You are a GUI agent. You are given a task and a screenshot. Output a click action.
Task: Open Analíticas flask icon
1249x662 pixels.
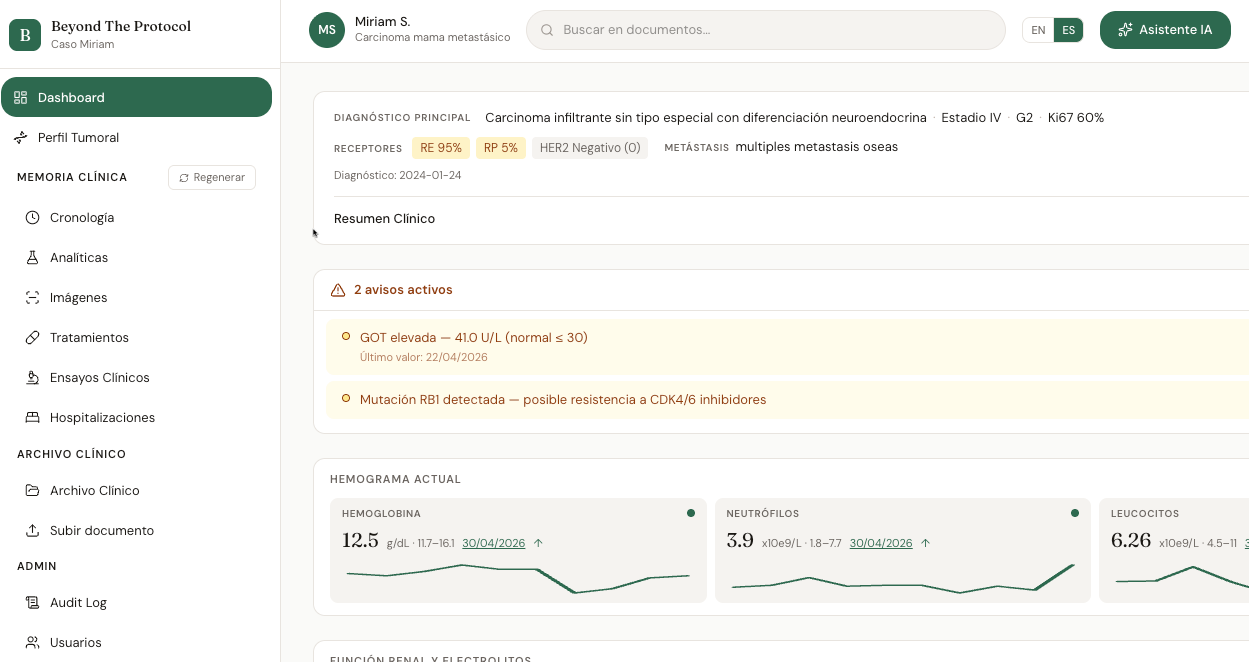(x=32, y=257)
